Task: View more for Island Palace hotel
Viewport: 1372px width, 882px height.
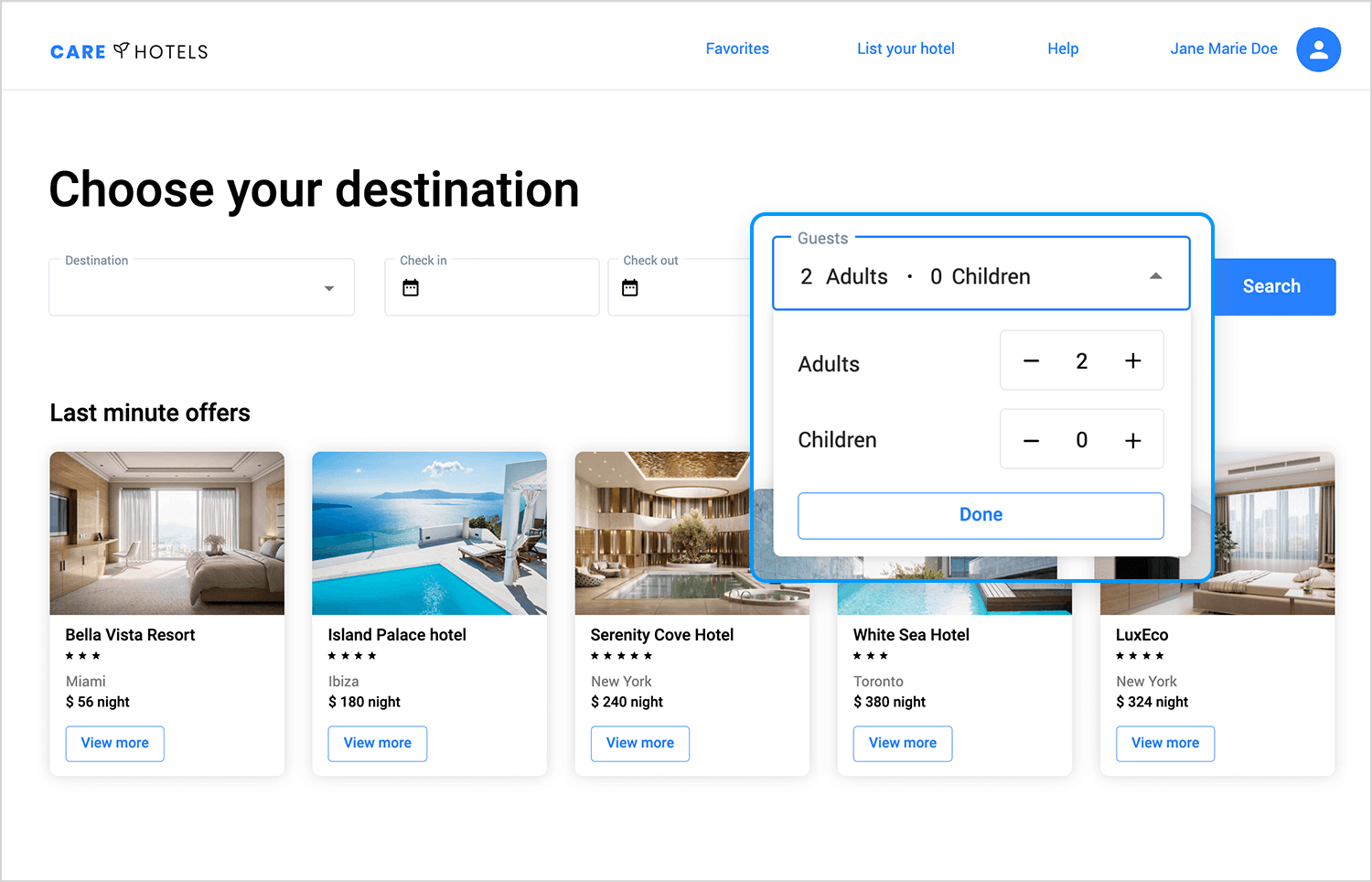Action: coord(378,743)
